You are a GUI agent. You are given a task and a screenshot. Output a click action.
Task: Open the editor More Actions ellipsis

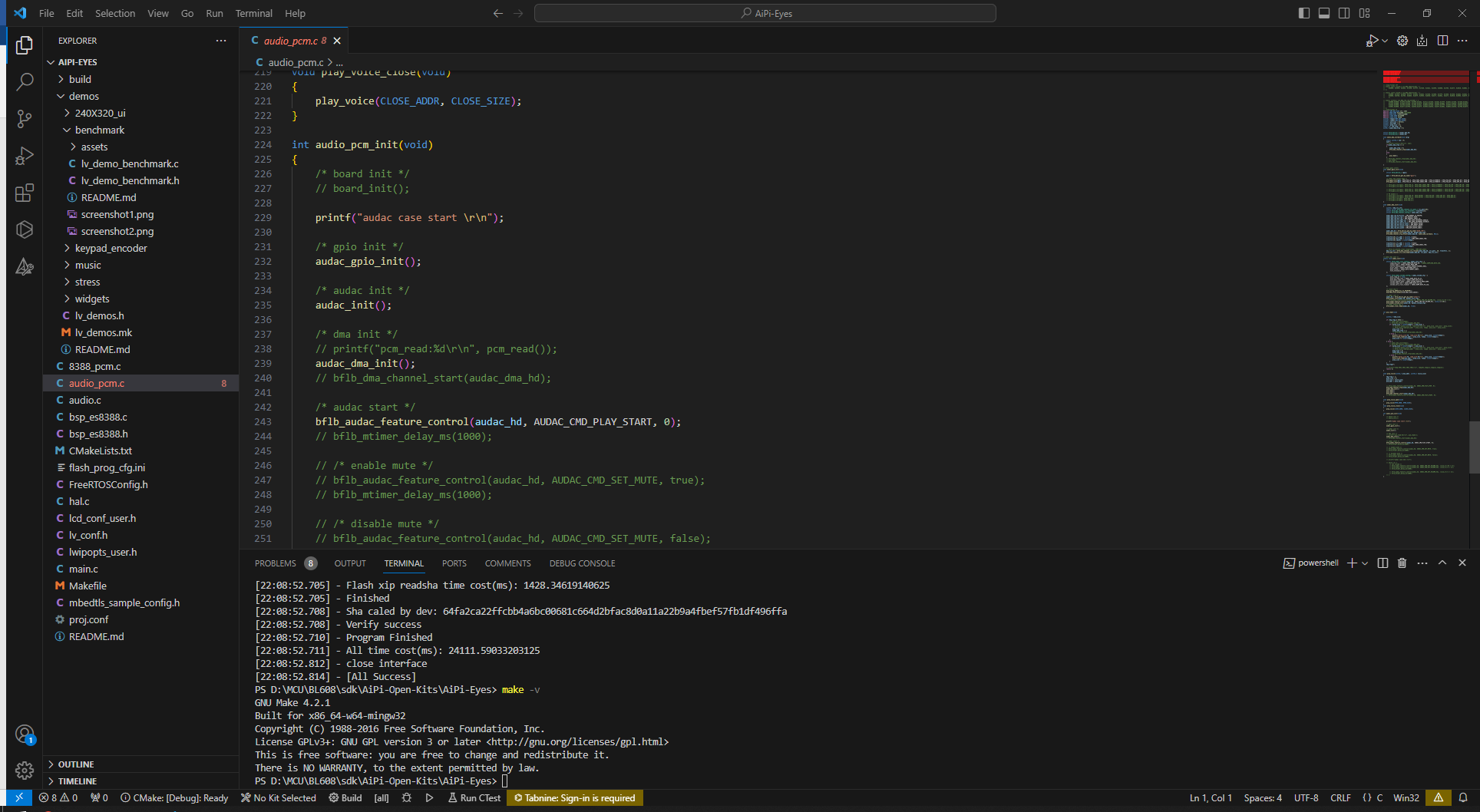click(x=1462, y=41)
